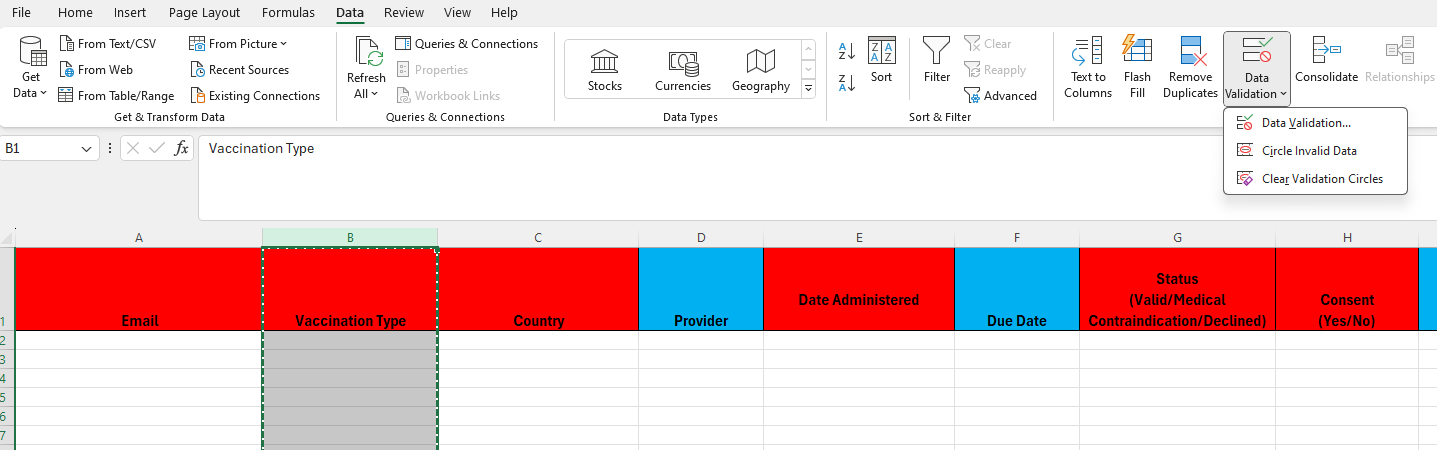Select the Currencies data type
1437x450 pixels.
(683, 69)
